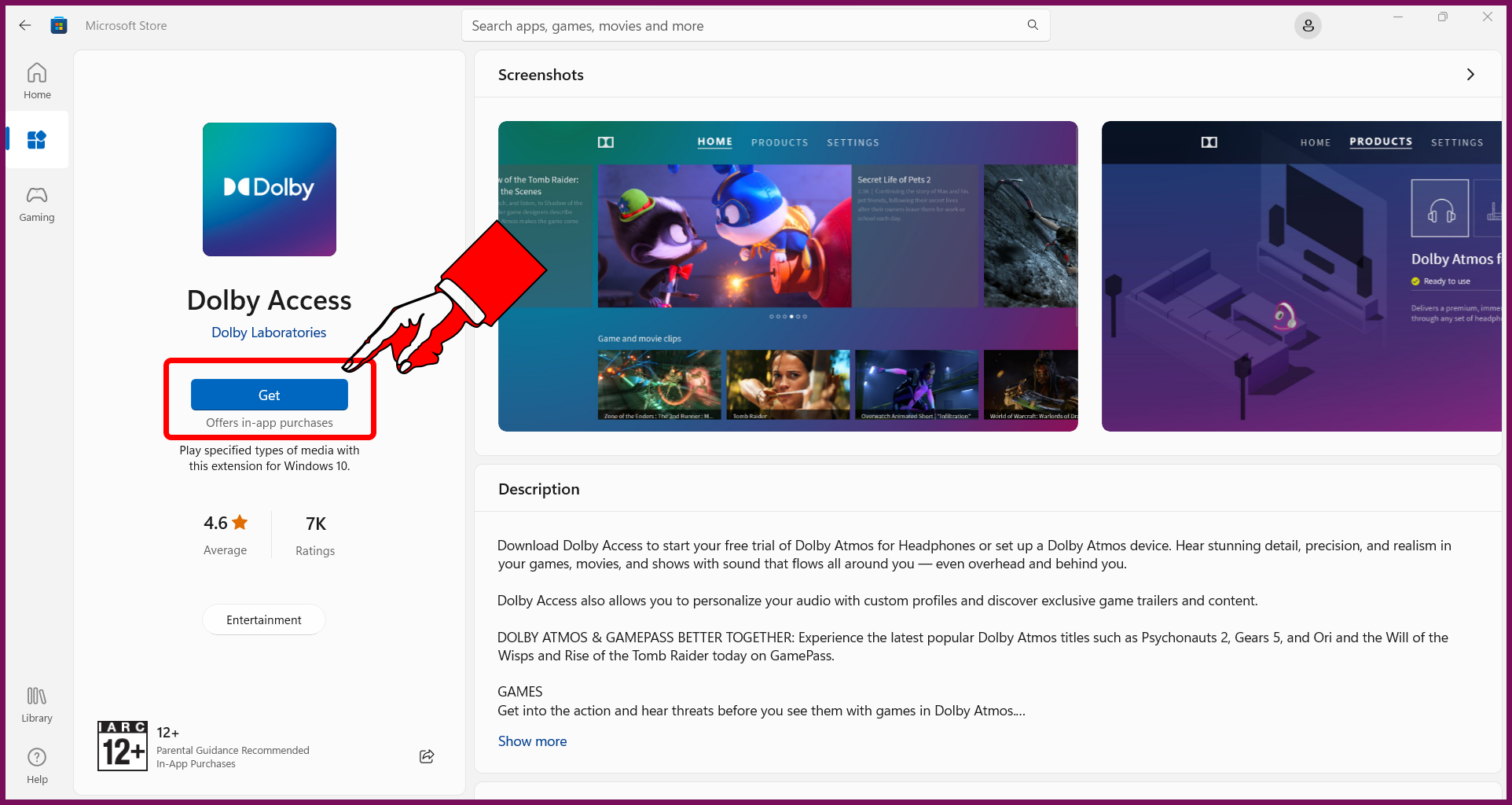
Task: Browse the Entertainment category
Action: coord(263,619)
